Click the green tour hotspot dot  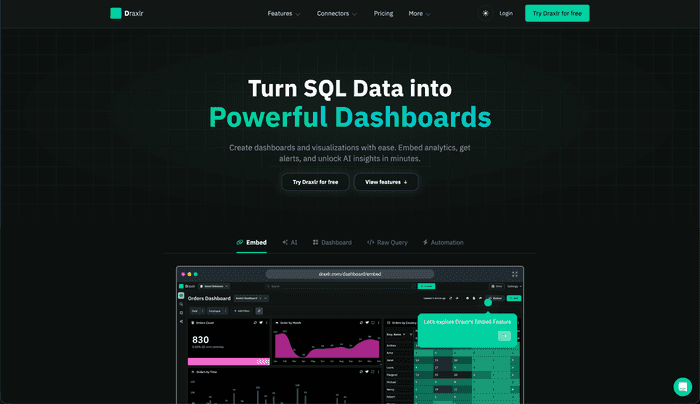488,303
